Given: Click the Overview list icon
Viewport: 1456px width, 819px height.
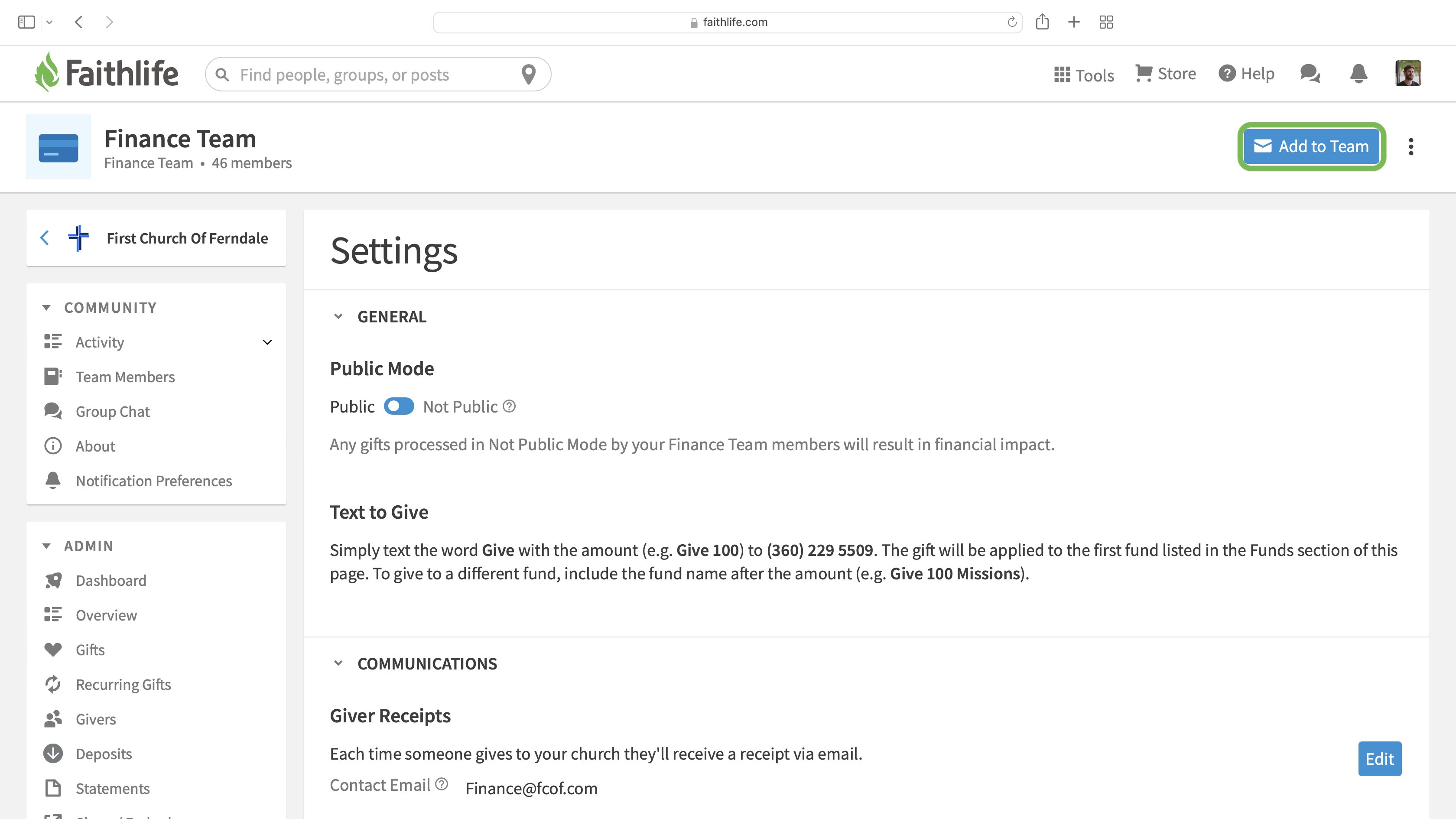Looking at the screenshot, I should coord(53,614).
